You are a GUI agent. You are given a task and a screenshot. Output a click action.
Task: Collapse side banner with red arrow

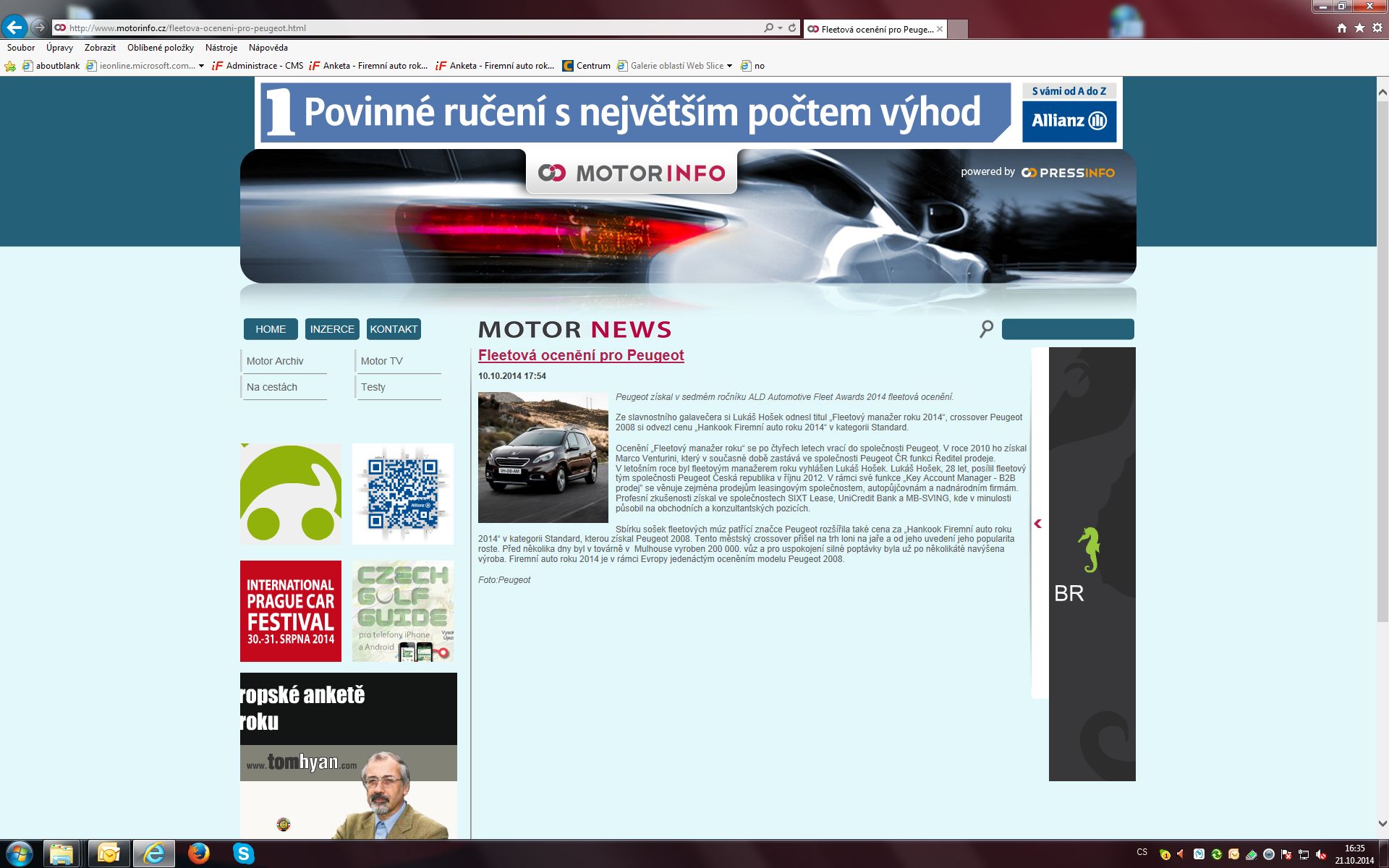pyautogui.click(x=1038, y=524)
